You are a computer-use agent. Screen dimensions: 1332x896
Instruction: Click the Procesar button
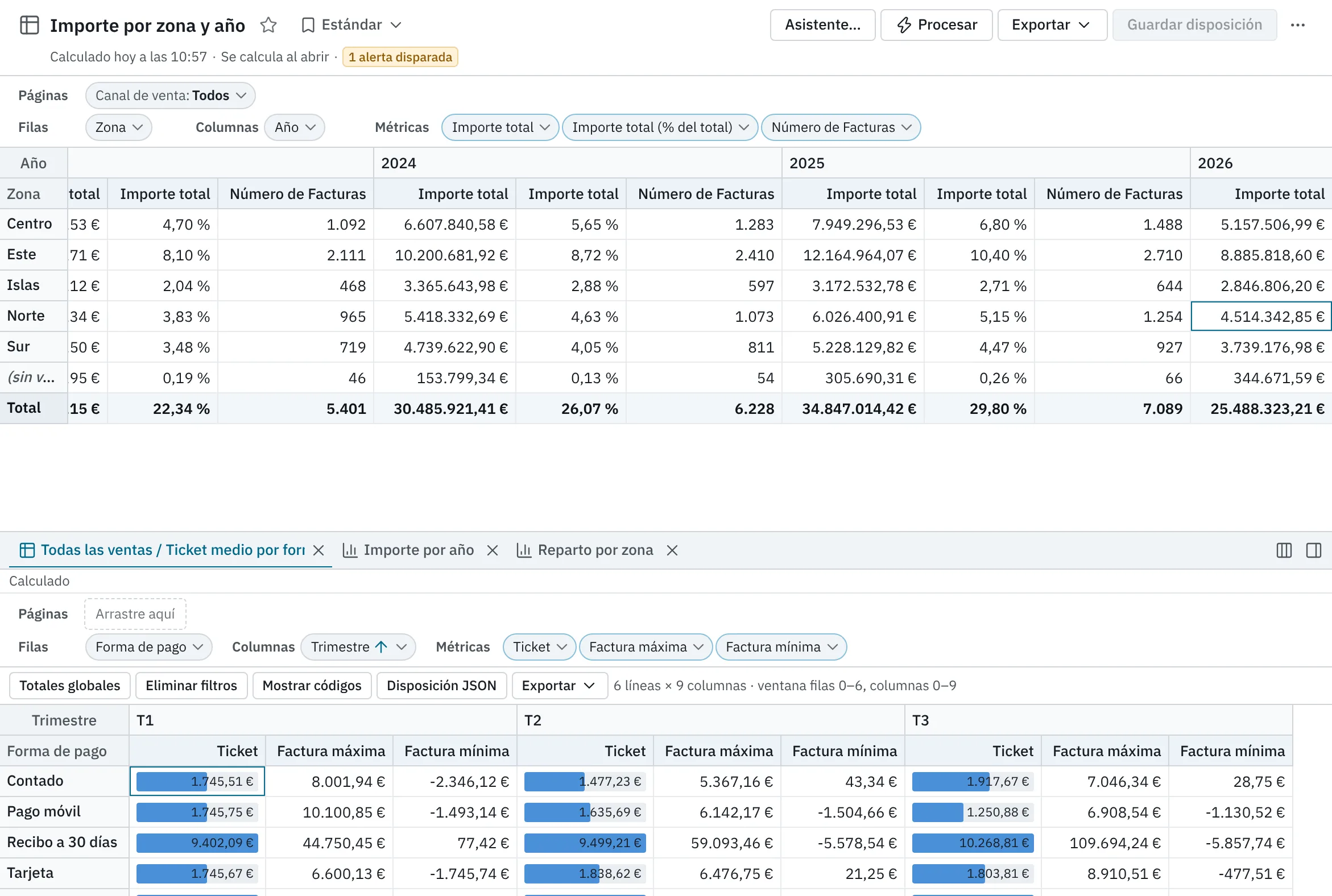(936, 25)
